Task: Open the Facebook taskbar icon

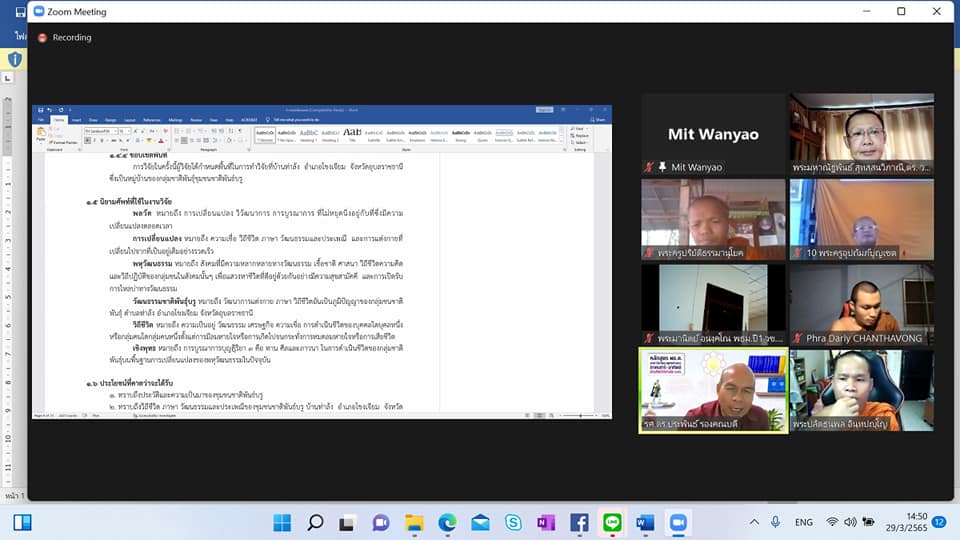Action: (x=579, y=523)
